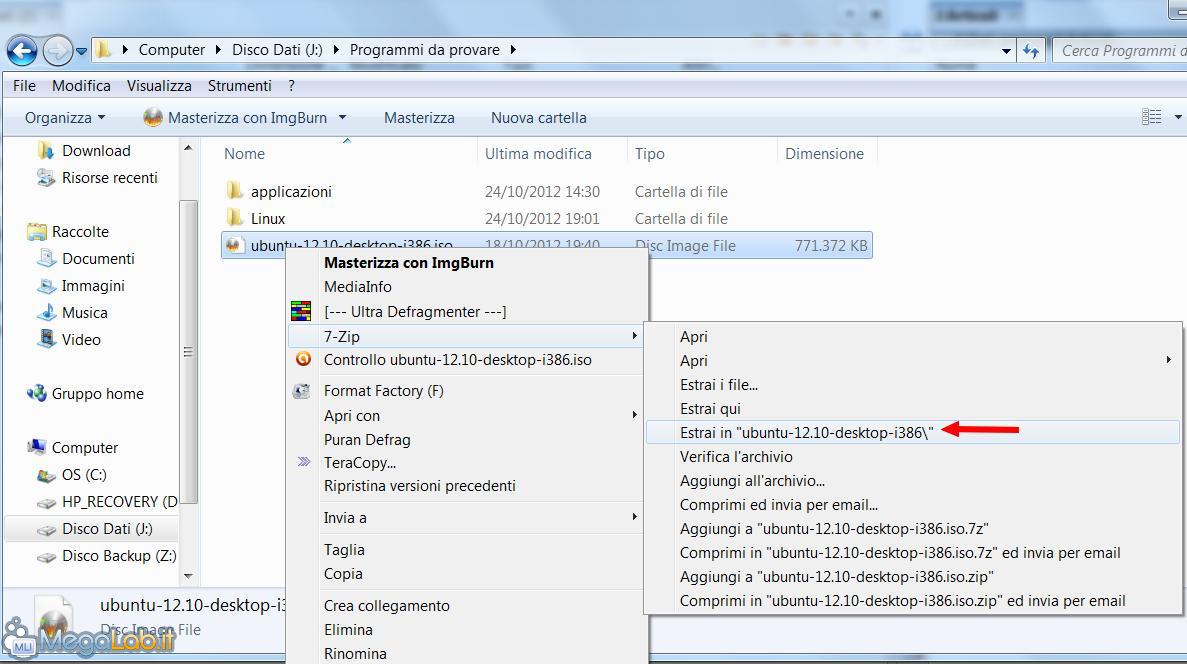The height and width of the screenshot is (664, 1187).
Task: Click Programmi da provare breadcrumb
Action: [x=425, y=50]
